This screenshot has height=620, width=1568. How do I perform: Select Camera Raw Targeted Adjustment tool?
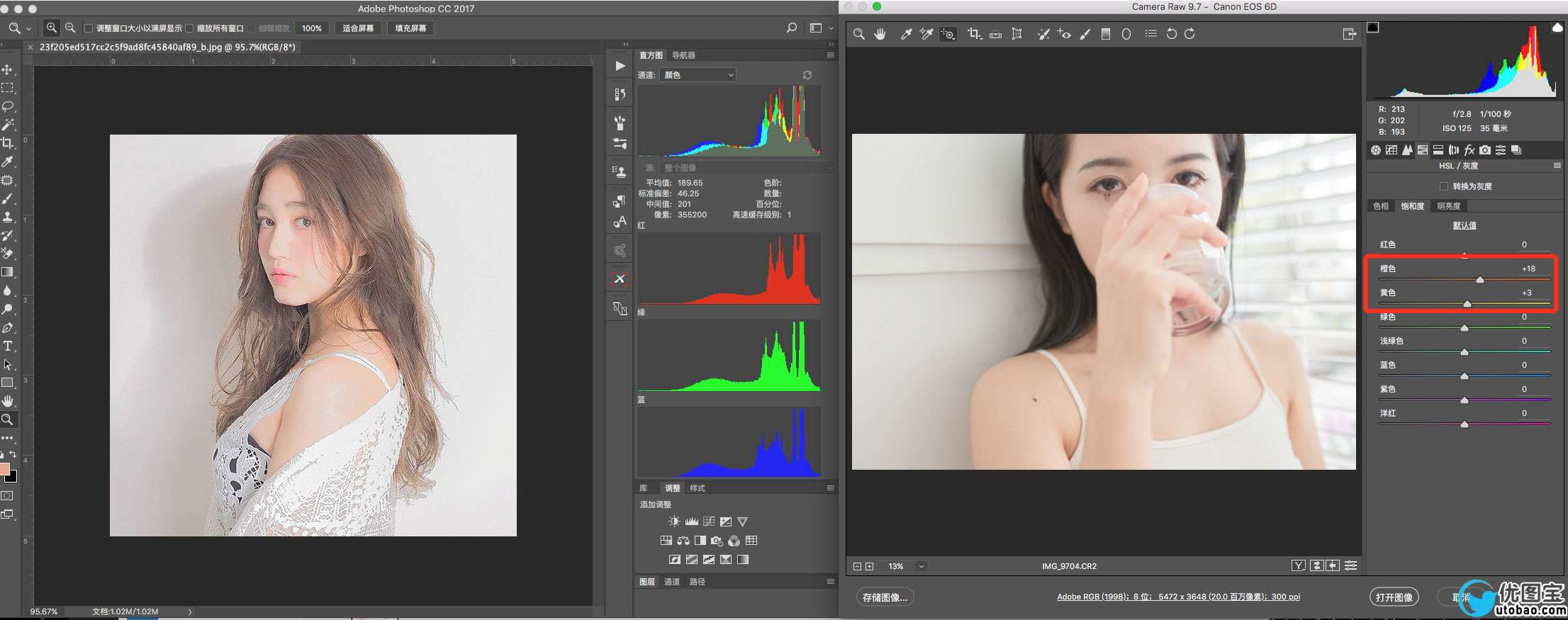948,34
